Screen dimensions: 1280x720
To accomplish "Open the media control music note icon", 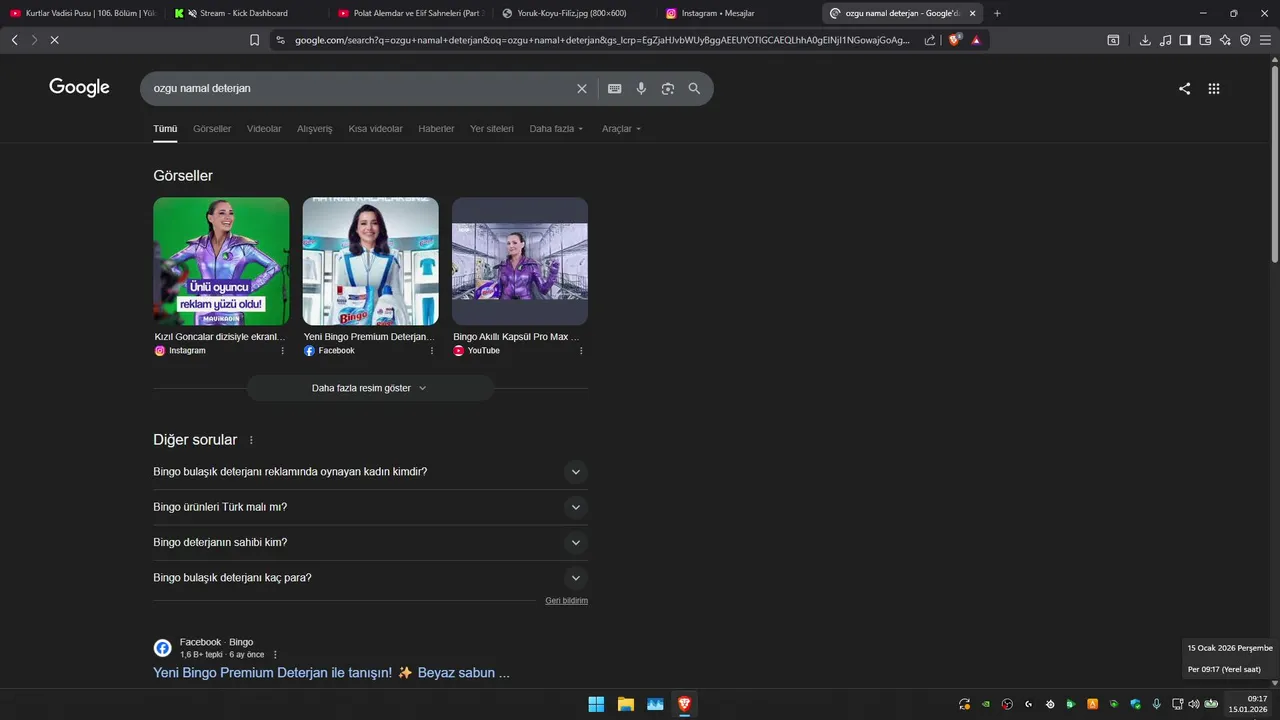I will 1165,40.
